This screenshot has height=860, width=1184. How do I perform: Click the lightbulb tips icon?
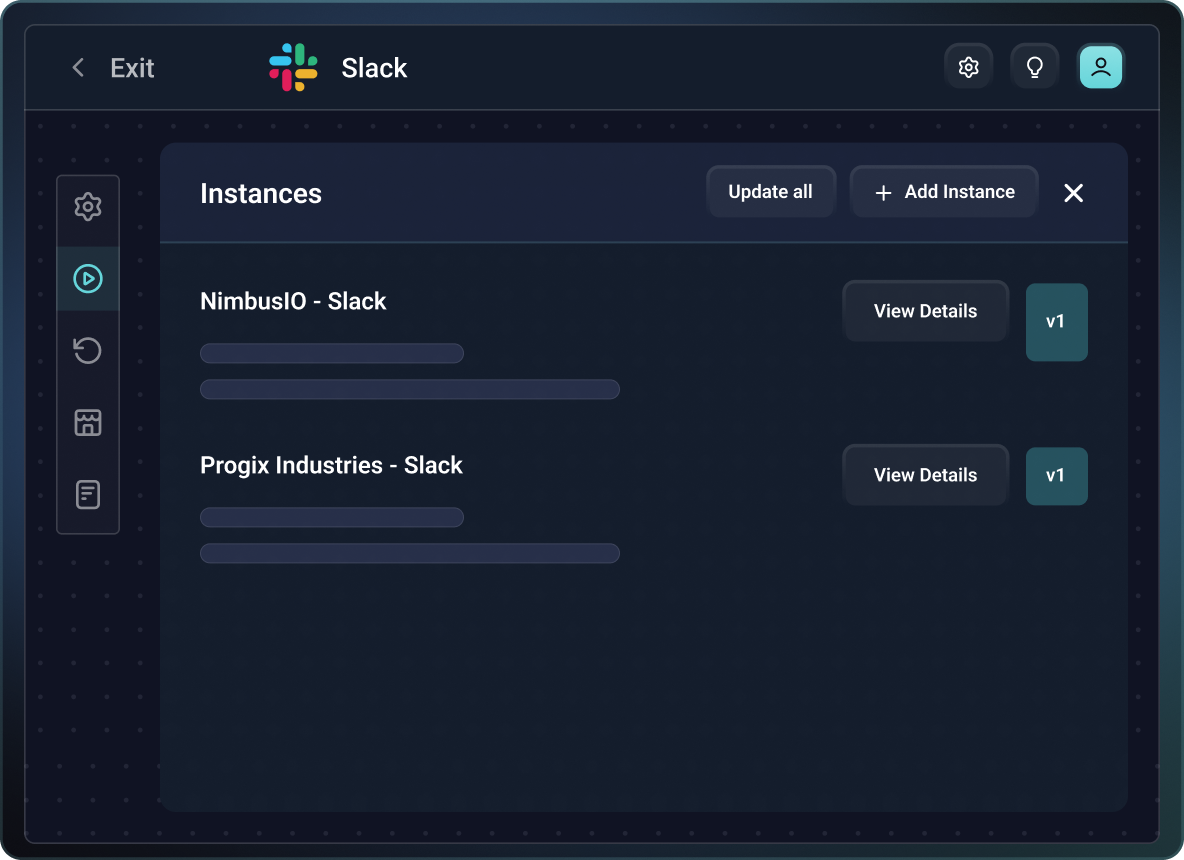click(x=1034, y=67)
